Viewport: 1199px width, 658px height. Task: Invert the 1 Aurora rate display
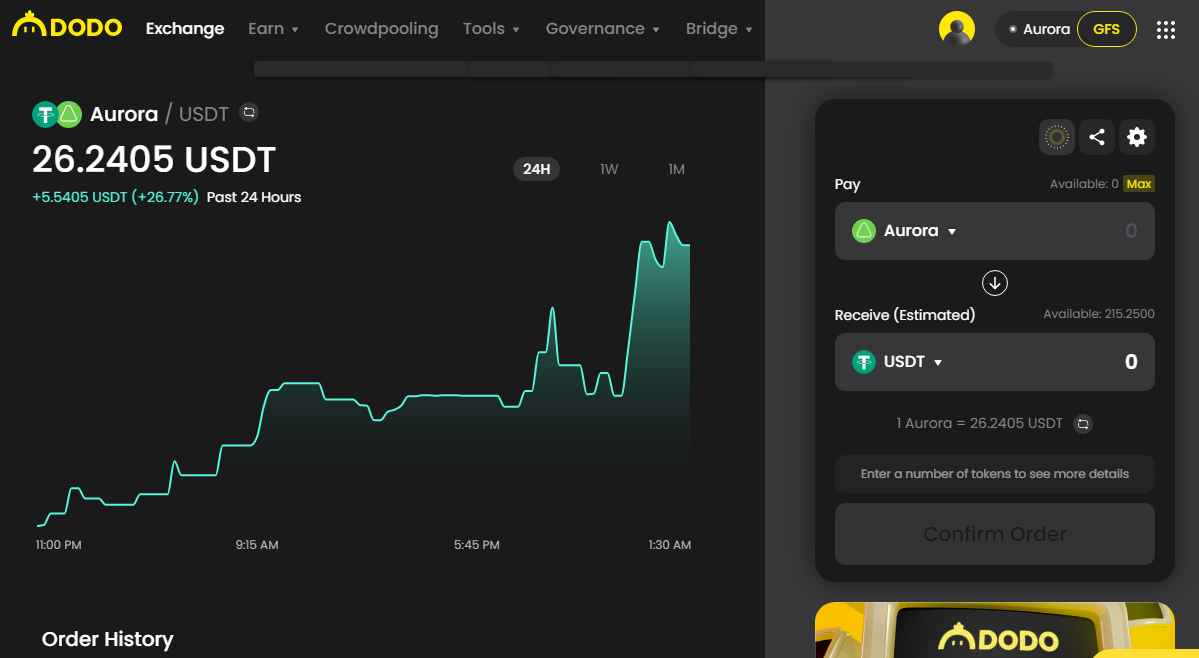pyautogui.click(x=1083, y=423)
